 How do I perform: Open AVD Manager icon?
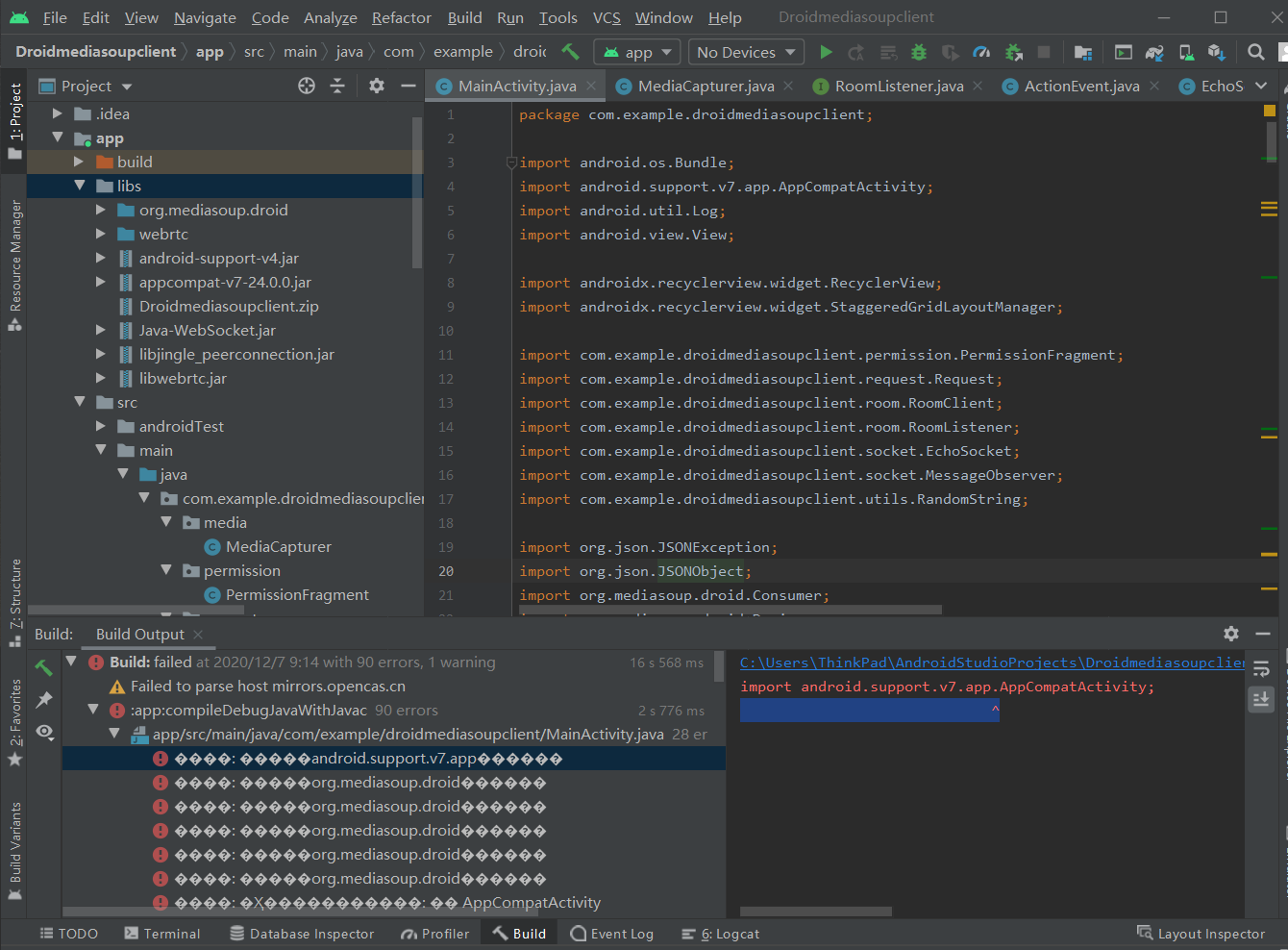pyautogui.click(x=1187, y=52)
